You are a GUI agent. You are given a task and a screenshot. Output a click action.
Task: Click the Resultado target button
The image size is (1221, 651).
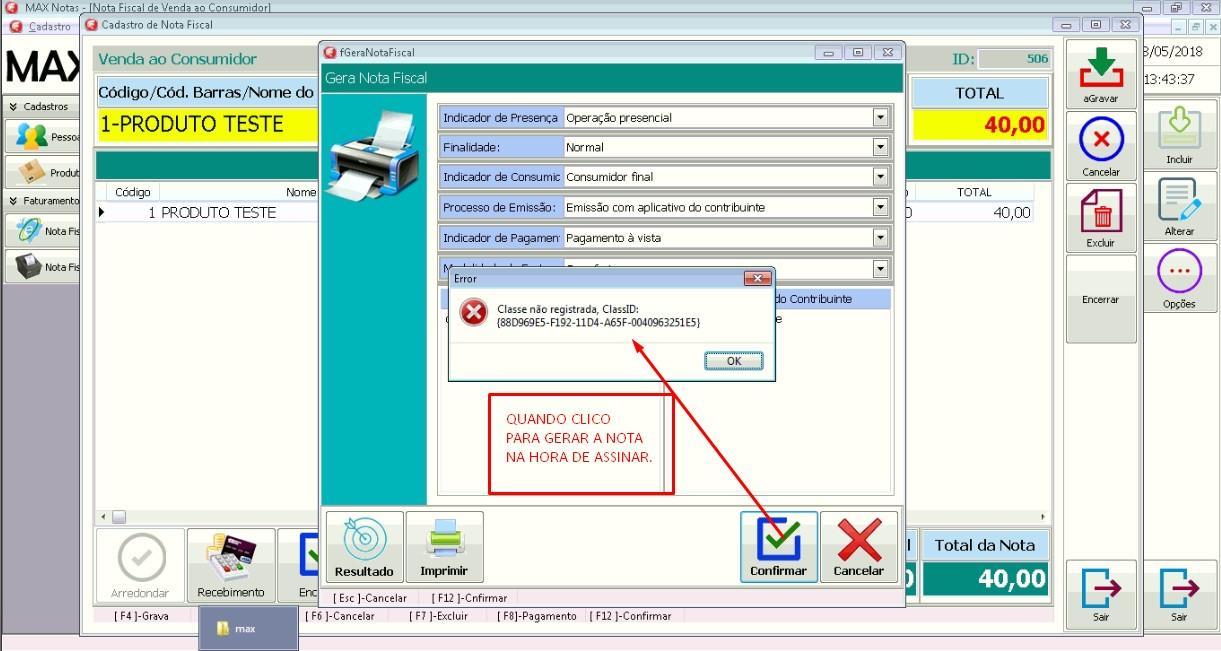364,547
